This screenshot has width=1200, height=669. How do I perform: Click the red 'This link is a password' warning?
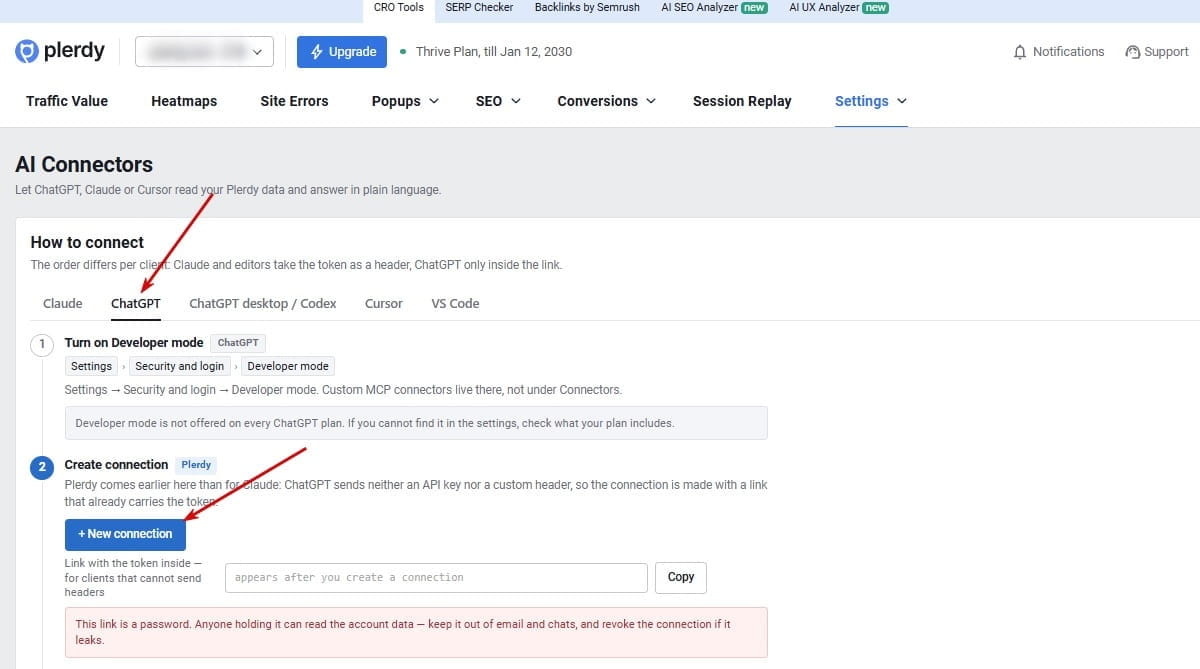(x=416, y=632)
